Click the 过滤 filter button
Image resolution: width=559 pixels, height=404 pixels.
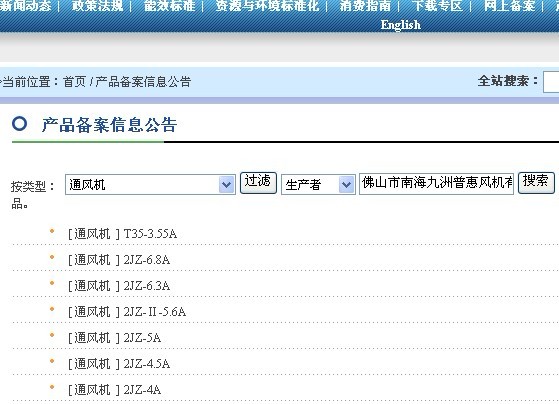click(258, 183)
